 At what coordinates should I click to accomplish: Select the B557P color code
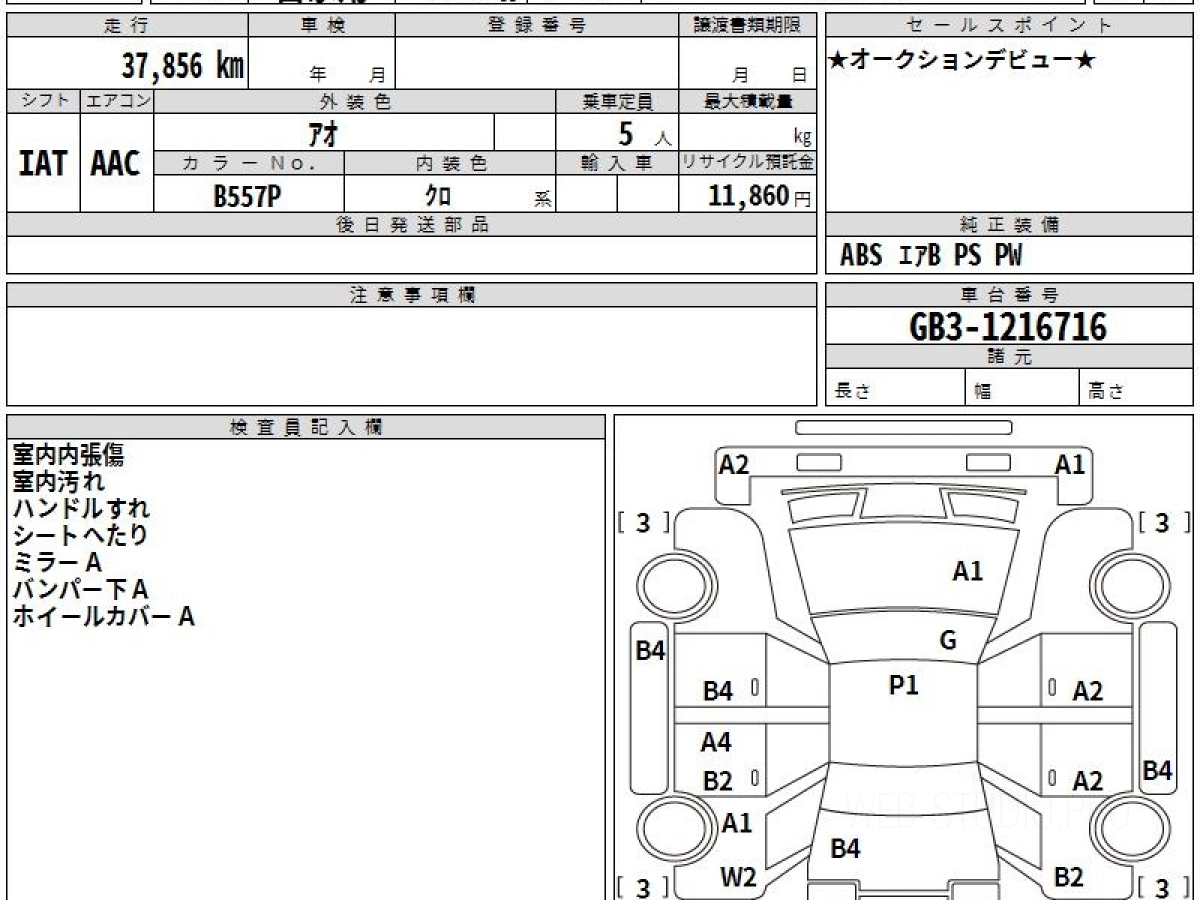coord(247,196)
